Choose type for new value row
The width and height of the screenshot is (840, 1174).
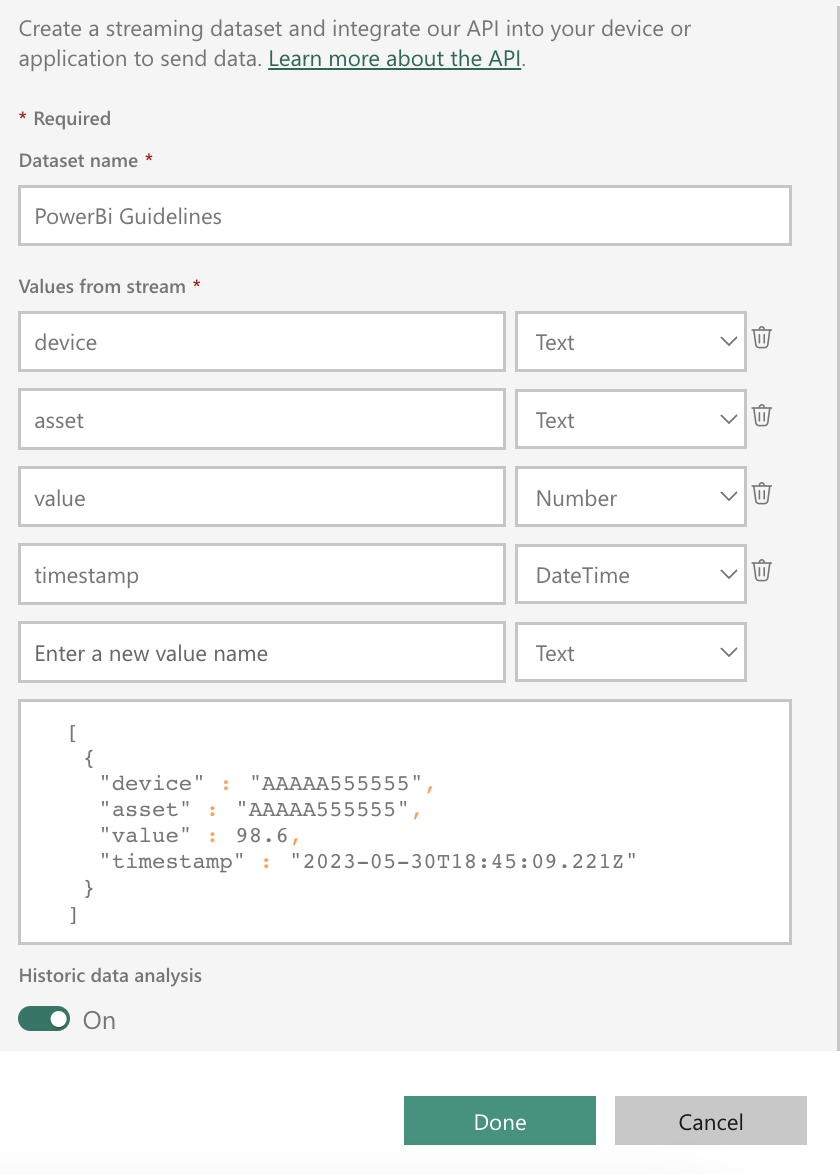coord(630,653)
